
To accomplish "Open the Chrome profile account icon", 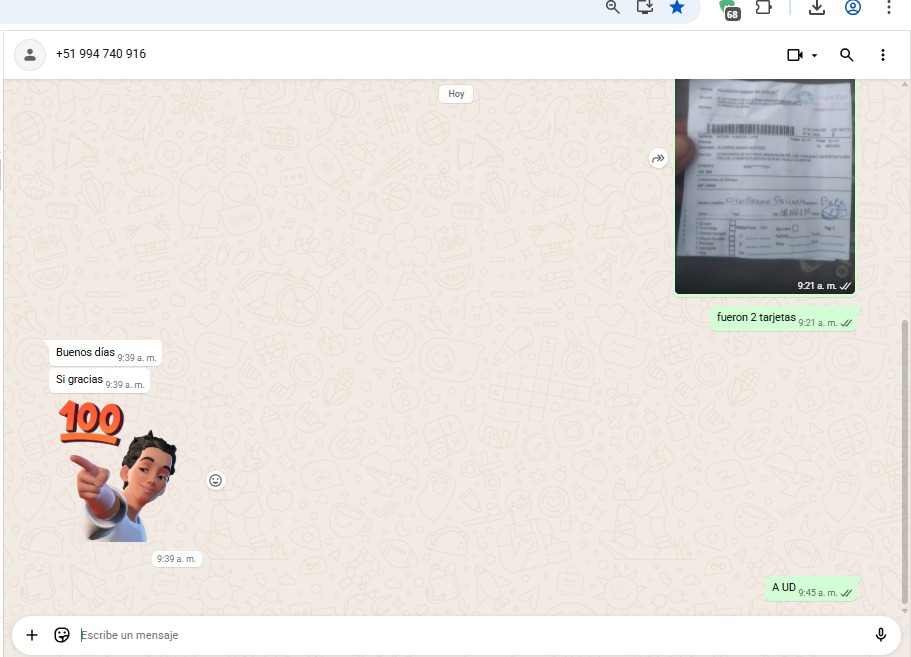I will (x=853, y=7).
